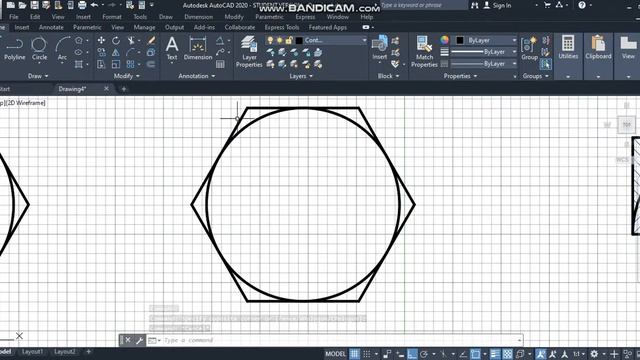The height and width of the screenshot is (360, 640).
Task: Switch to the Annotate ribbon tab
Action: click(51, 27)
